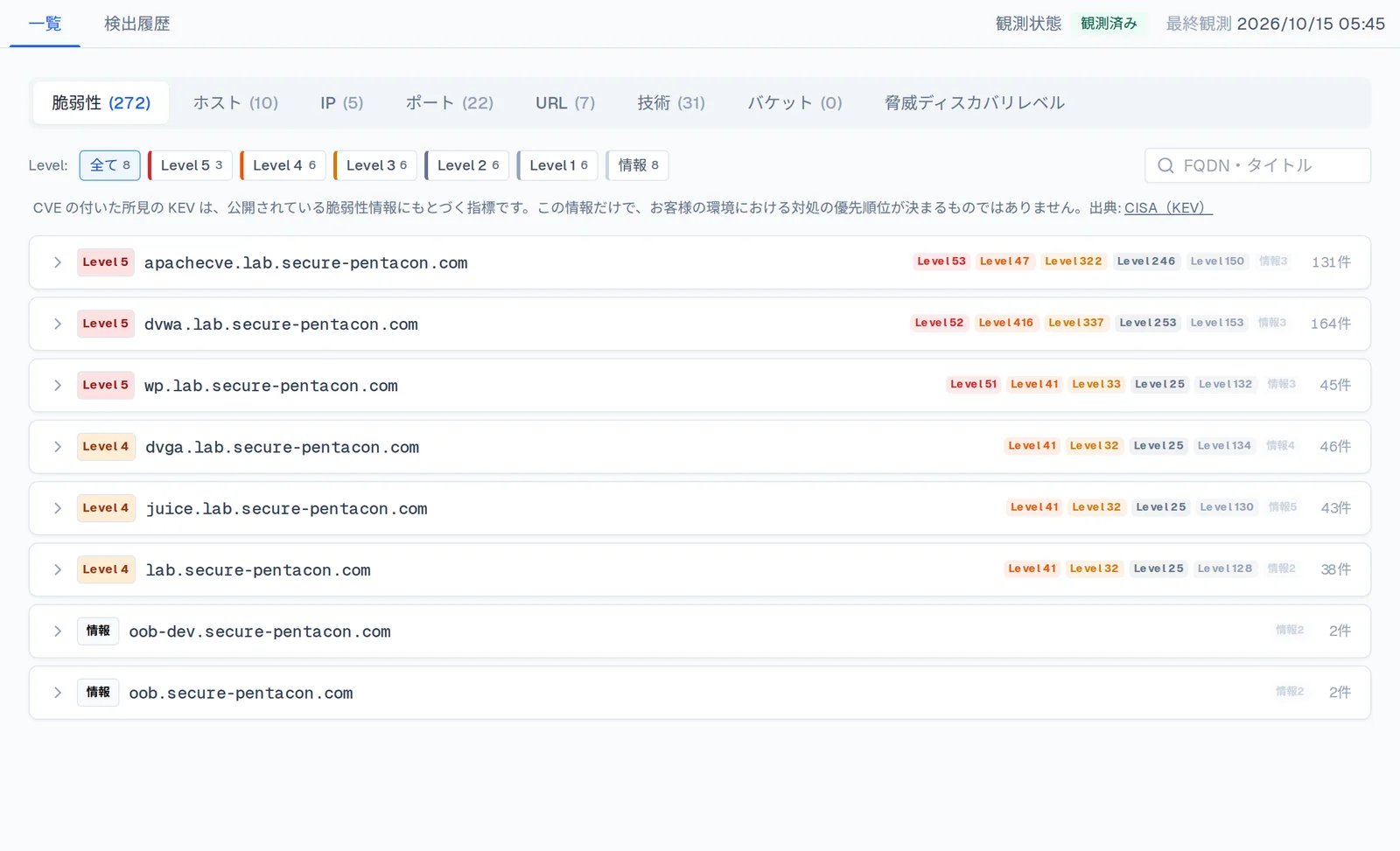Click the 最終観測 2026/10/15 05:45 timestamp

(1276, 24)
